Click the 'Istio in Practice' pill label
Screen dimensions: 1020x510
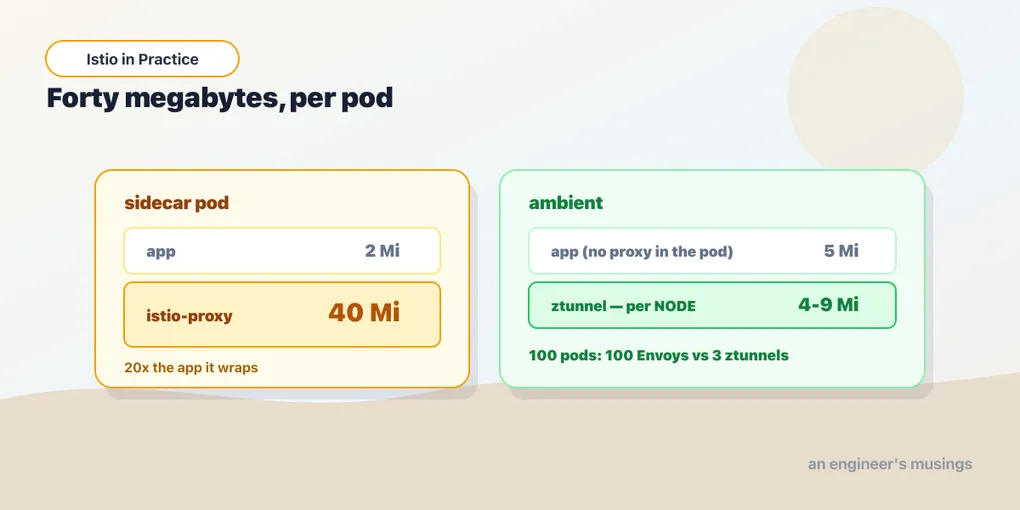coord(142,59)
